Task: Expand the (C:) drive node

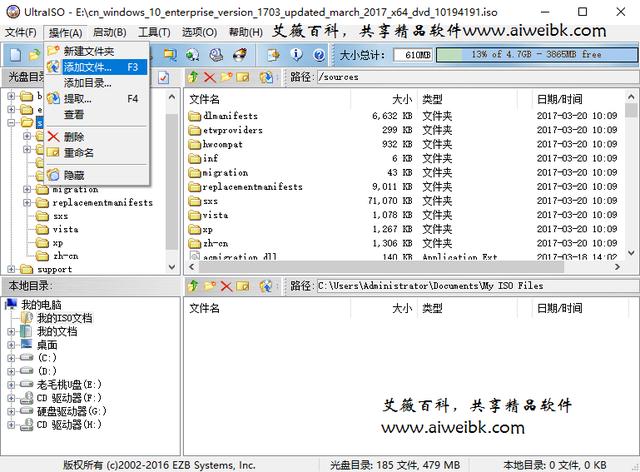Action: (x=11, y=358)
